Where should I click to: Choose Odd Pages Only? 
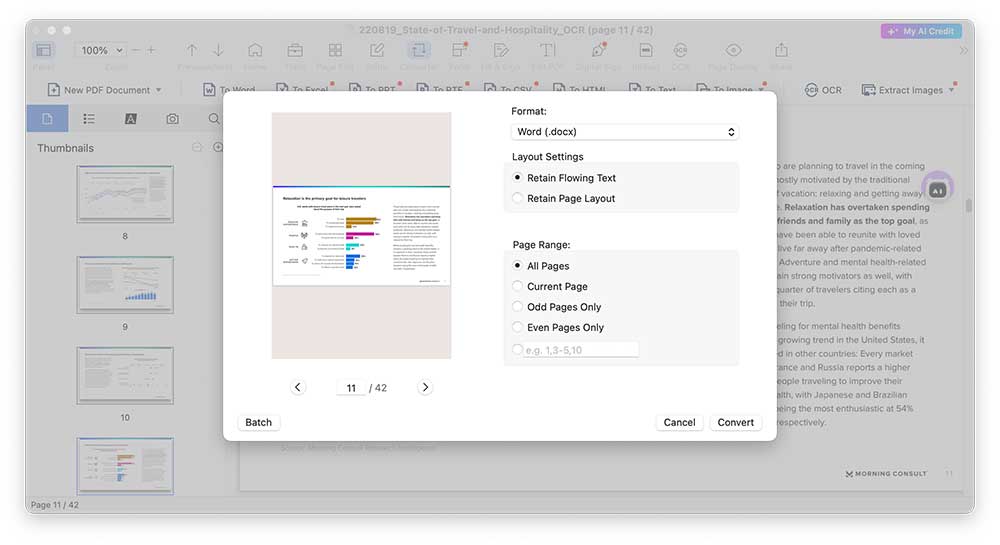coord(518,307)
